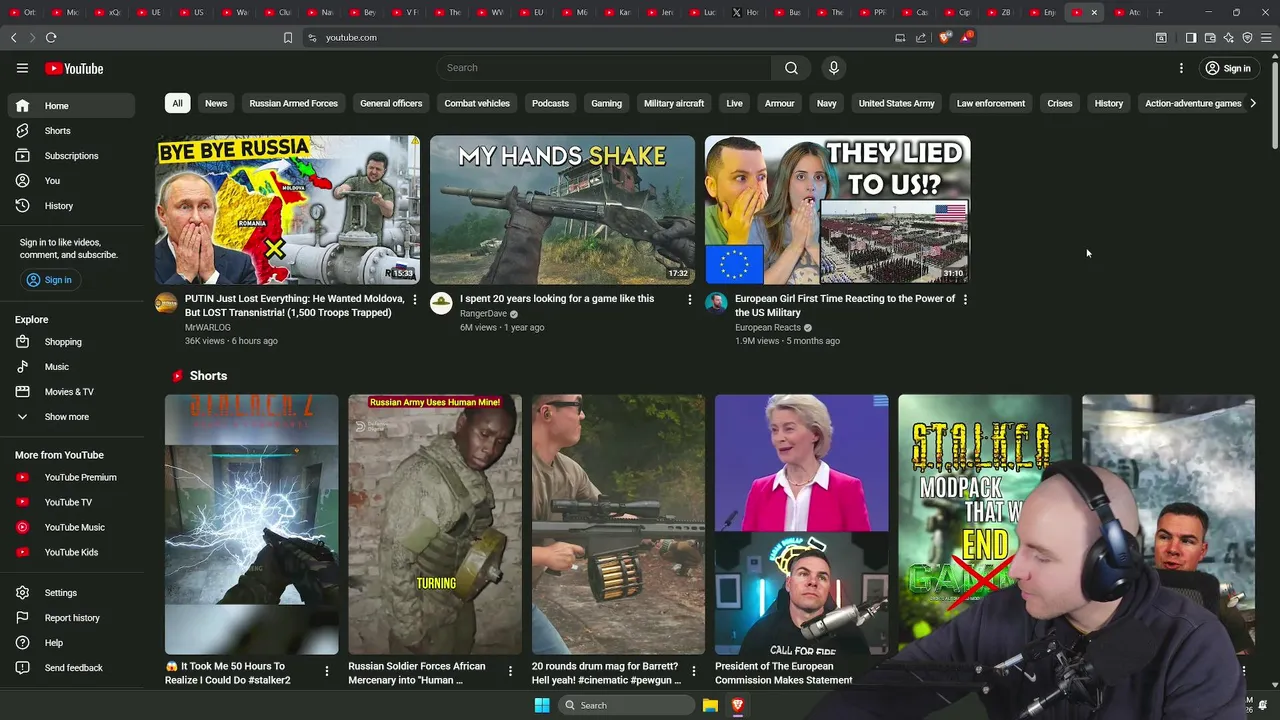The width and height of the screenshot is (1280, 720).
Task: Select the Live filter chip
Action: tap(734, 103)
